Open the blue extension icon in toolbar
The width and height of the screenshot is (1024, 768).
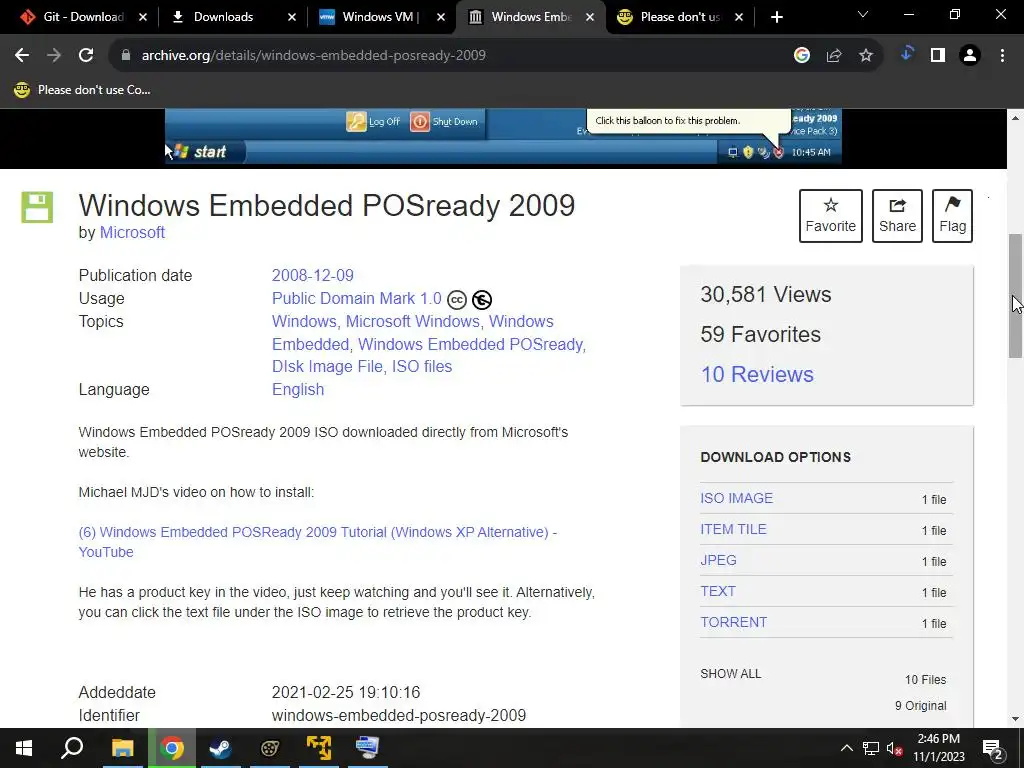(906, 54)
